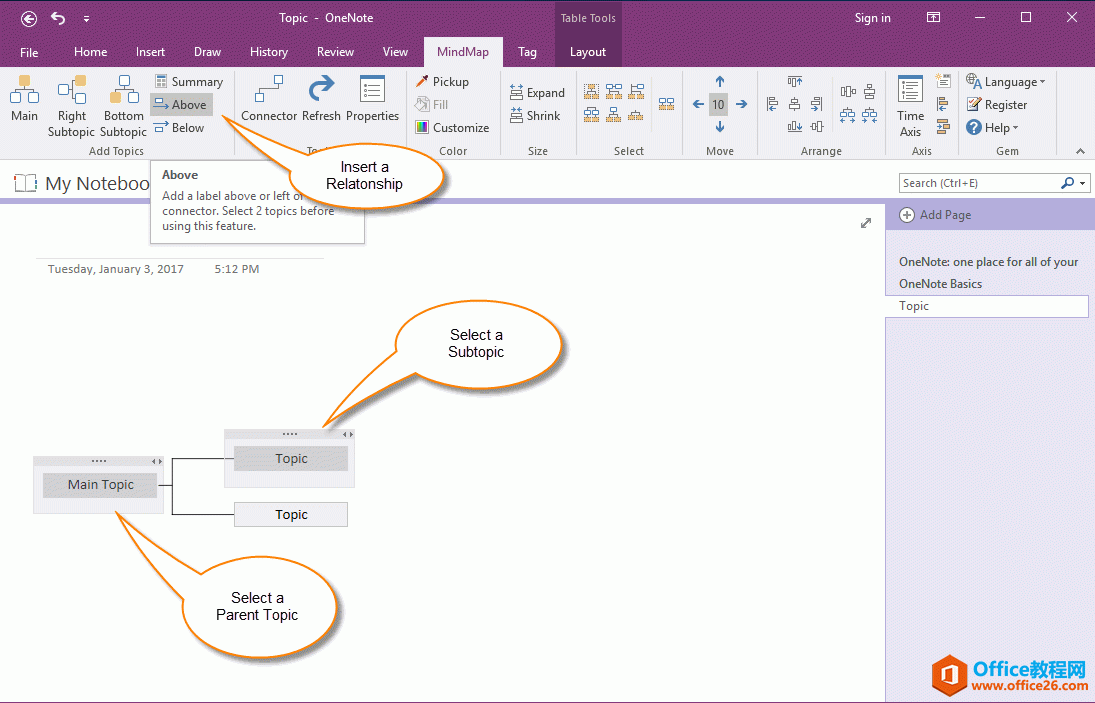Click the Refresh icon in Tools
The height and width of the screenshot is (703, 1095).
pyautogui.click(x=321, y=98)
